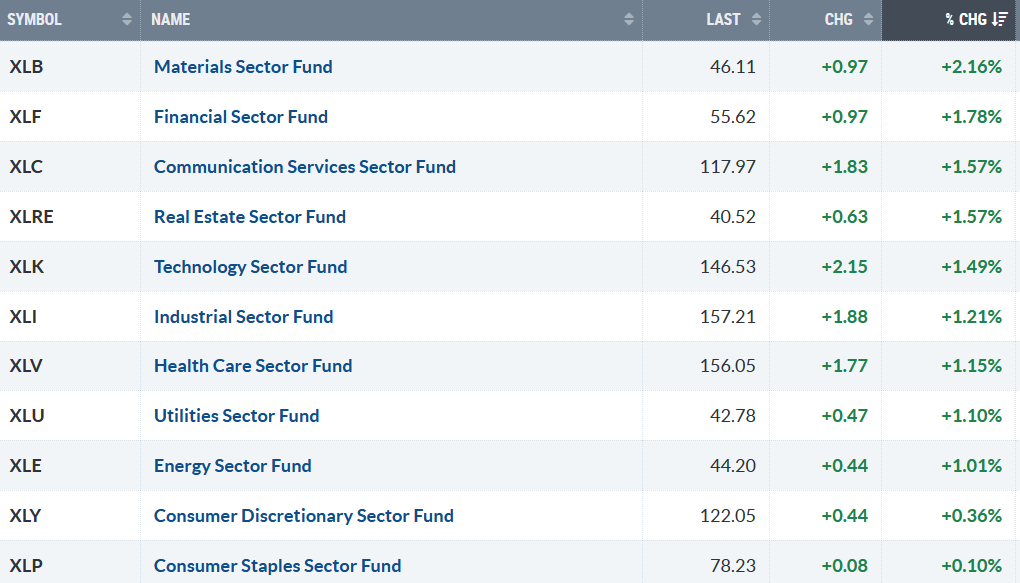Open the Materials Sector Fund link
Image resolution: width=1020 pixels, height=583 pixels.
[243, 67]
